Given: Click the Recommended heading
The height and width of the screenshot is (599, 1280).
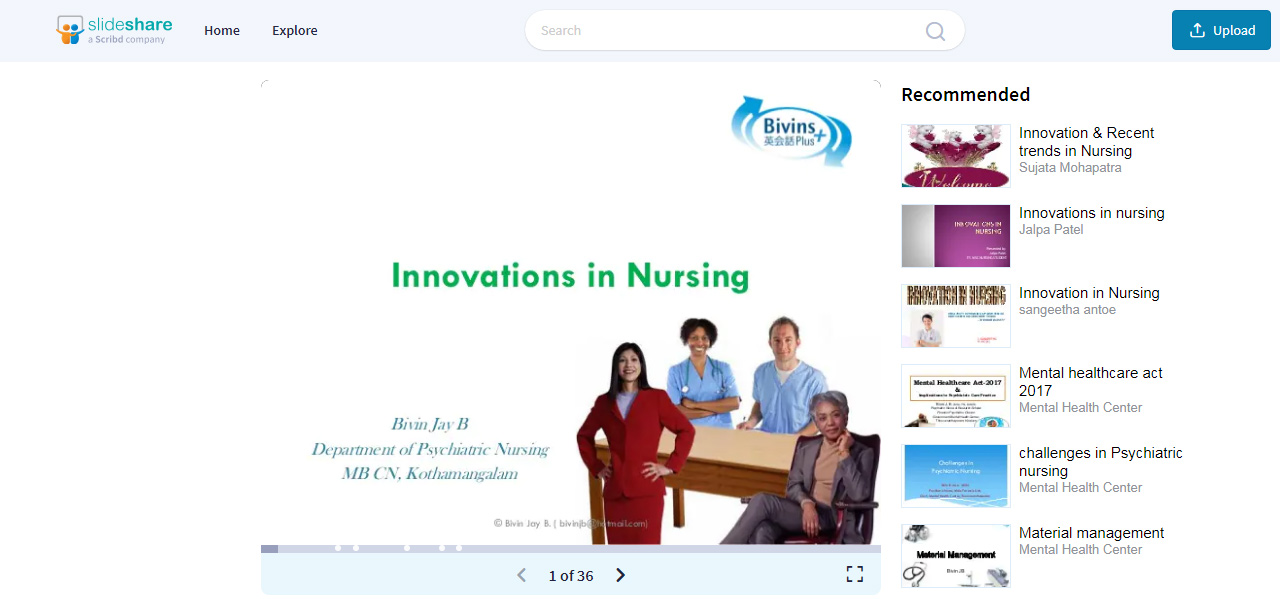Looking at the screenshot, I should coord(965,94).
